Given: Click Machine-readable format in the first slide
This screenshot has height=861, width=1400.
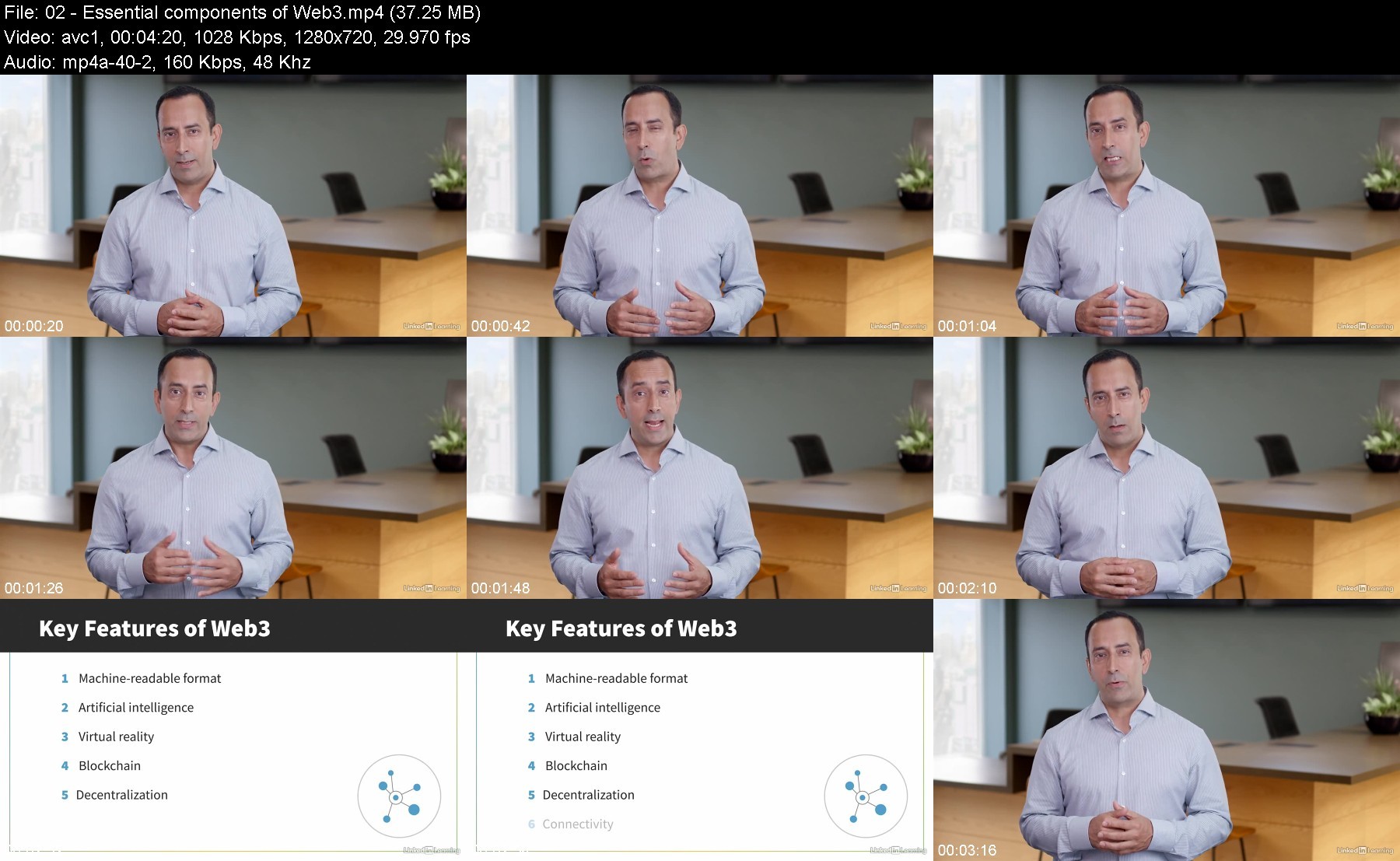Looking at the screenshot, I should [149, 678].
